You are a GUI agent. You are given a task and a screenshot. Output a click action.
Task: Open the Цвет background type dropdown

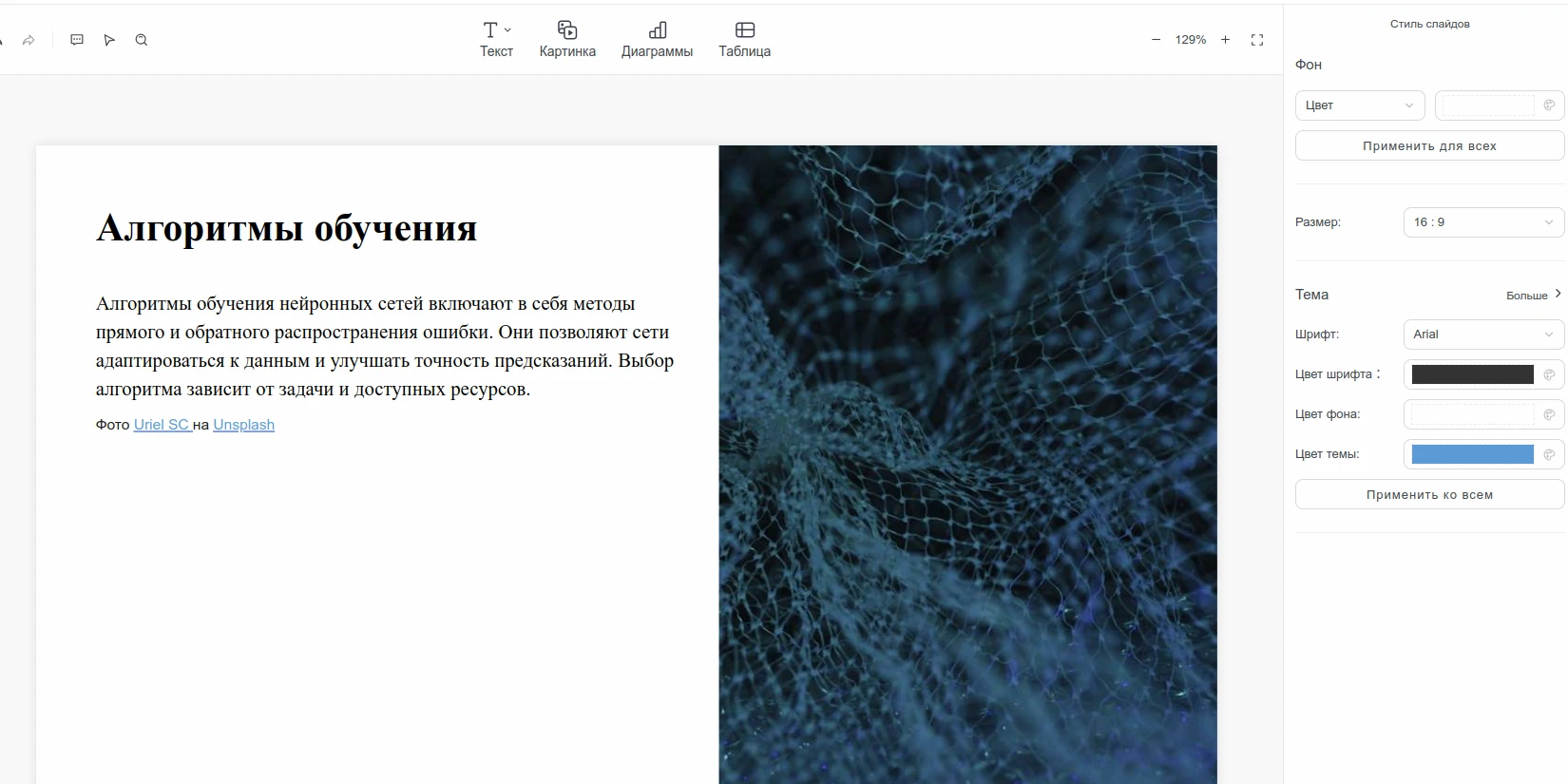(x=1359, y=105)
